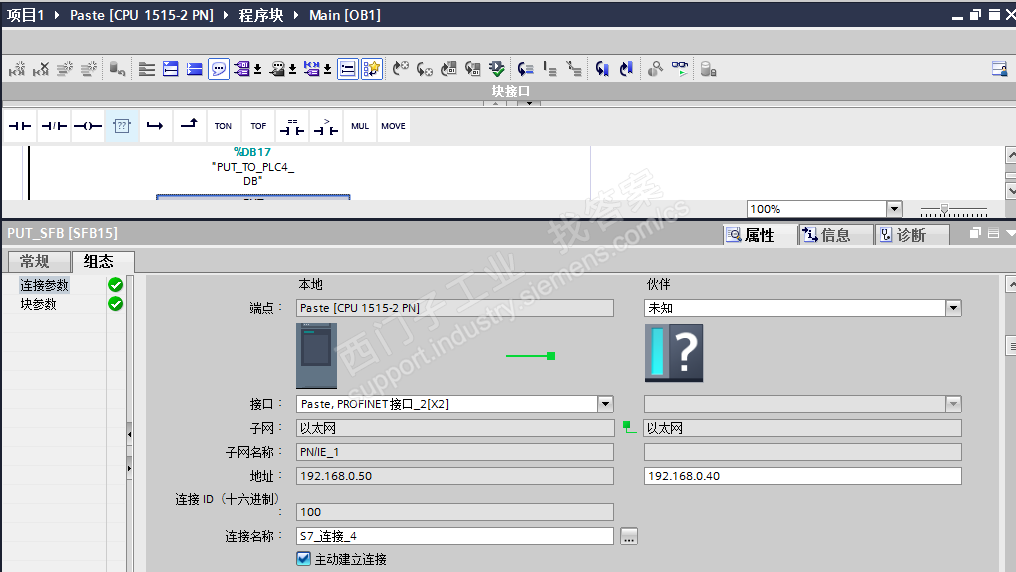
Task: Click the connection ID field showing 100
Action: tap(454, 512)
